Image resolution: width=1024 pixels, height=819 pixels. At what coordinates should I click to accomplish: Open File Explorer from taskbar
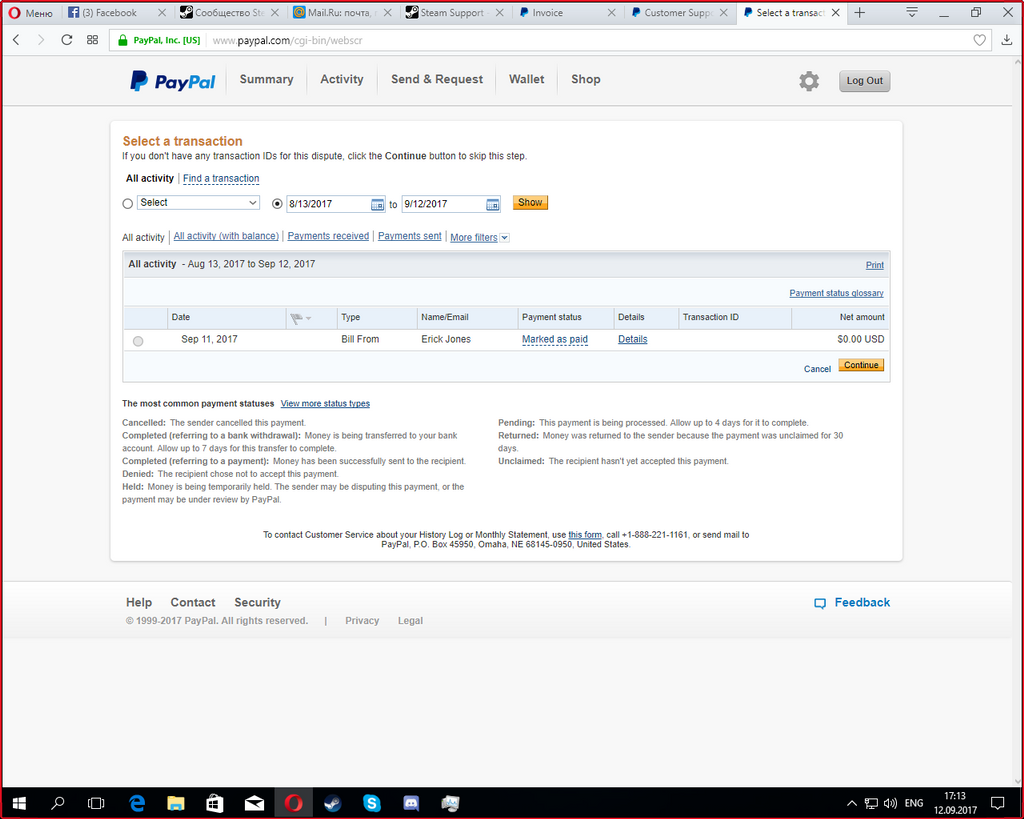tap(176, 803)
